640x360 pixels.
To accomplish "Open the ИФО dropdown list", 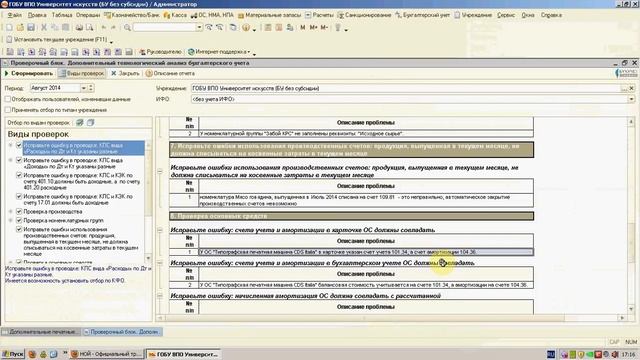I will coord(631,99).
